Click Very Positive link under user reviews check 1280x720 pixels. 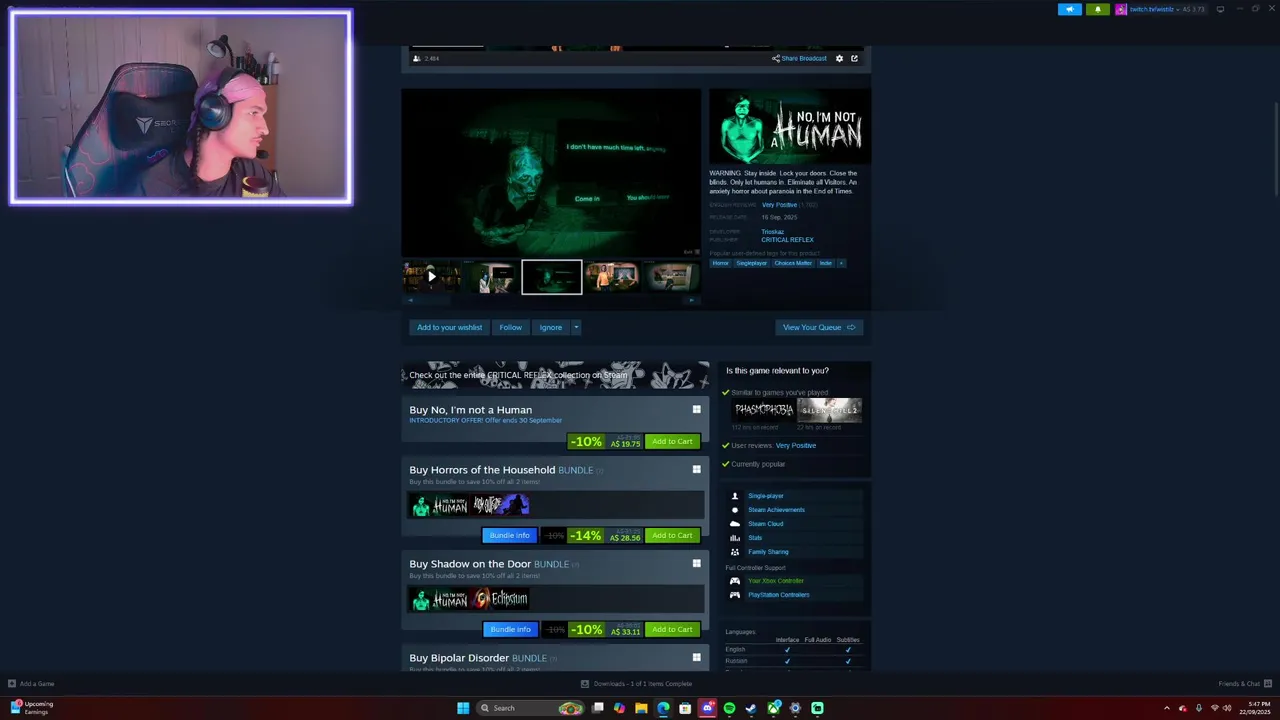click(x=796, y=445)
